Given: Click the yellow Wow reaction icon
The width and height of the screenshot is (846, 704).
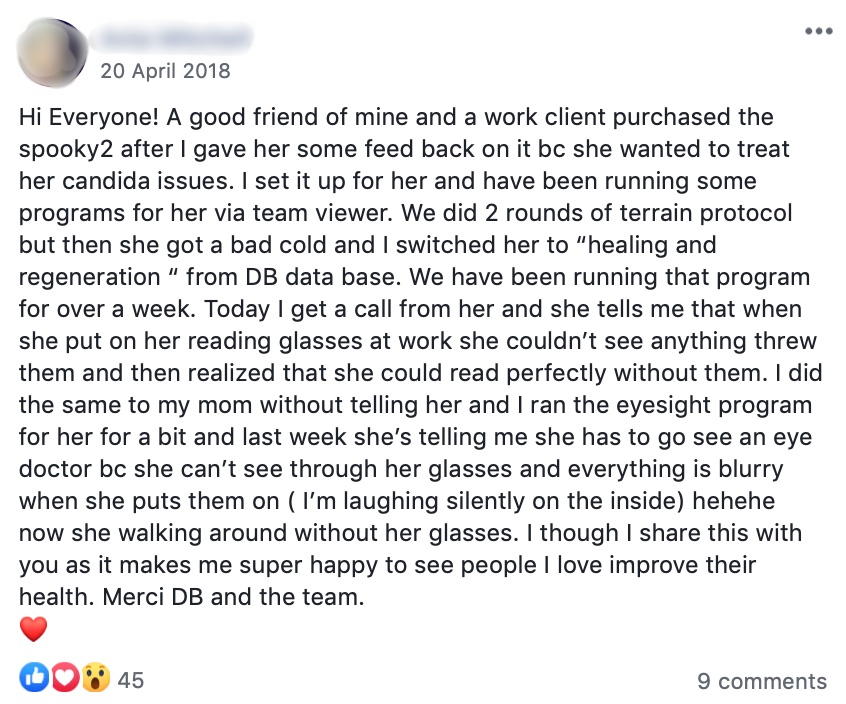Looking at the screenshot, I should coord(95,680).
